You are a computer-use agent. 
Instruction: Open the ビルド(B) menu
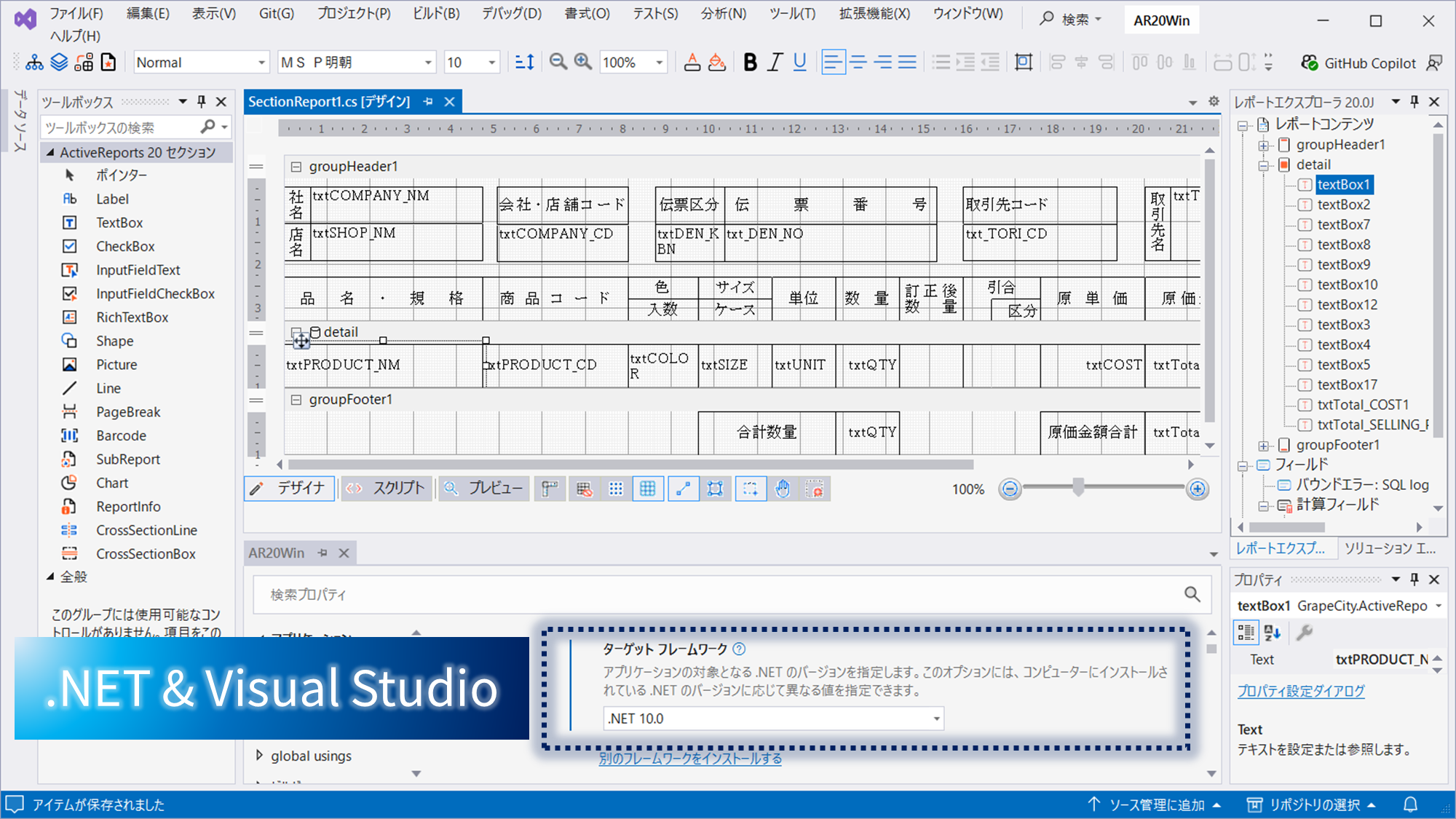click(x=436, y=14)
